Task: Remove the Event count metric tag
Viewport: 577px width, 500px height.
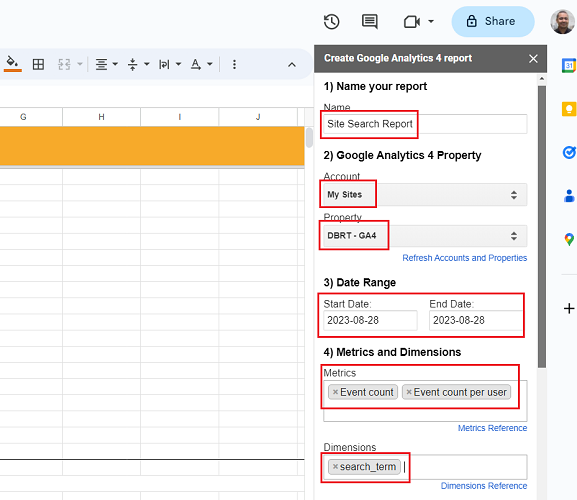Action: pos(335,392)
